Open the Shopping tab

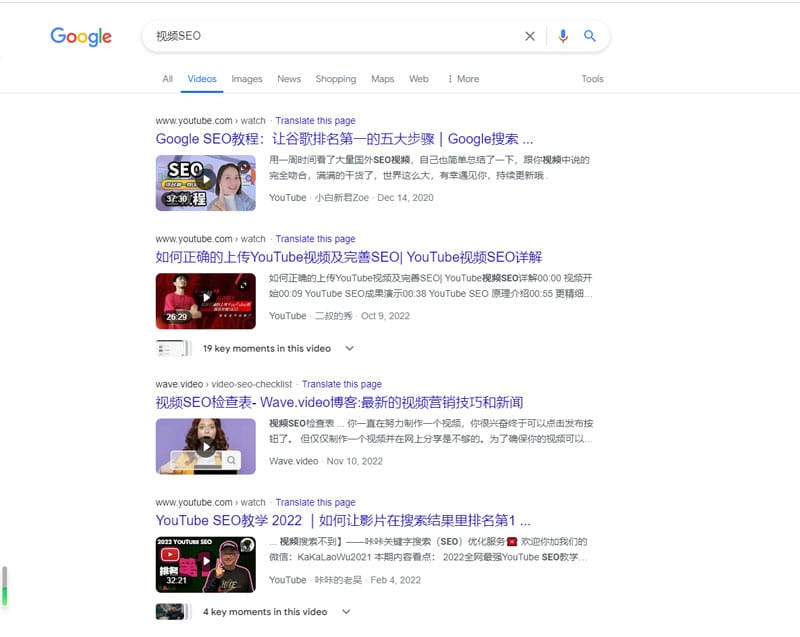coord(336,79)
